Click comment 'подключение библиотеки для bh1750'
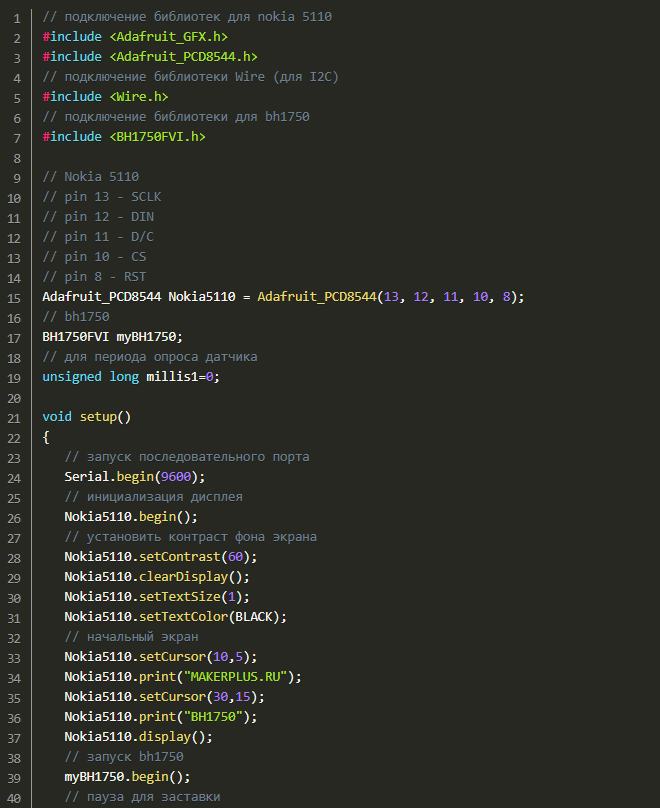 coord(176,117)
